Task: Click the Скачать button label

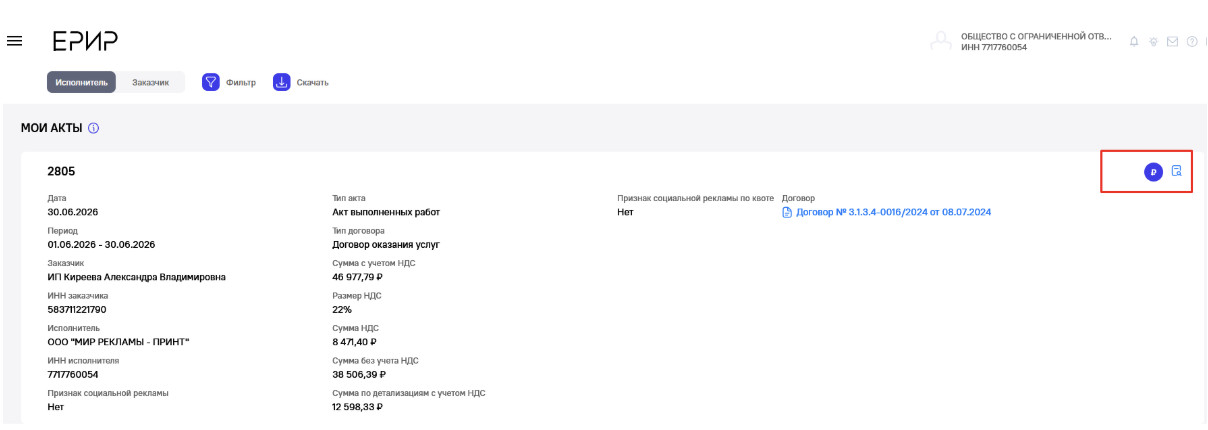Action: (313, 82)
